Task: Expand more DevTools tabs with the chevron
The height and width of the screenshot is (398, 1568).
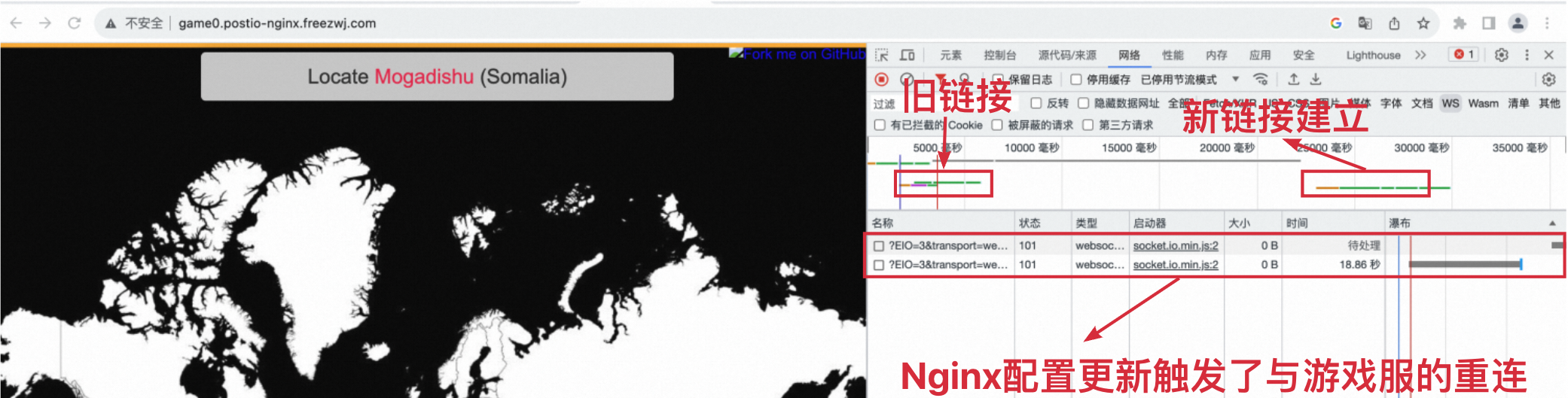Action: [x=1420, y=55]
